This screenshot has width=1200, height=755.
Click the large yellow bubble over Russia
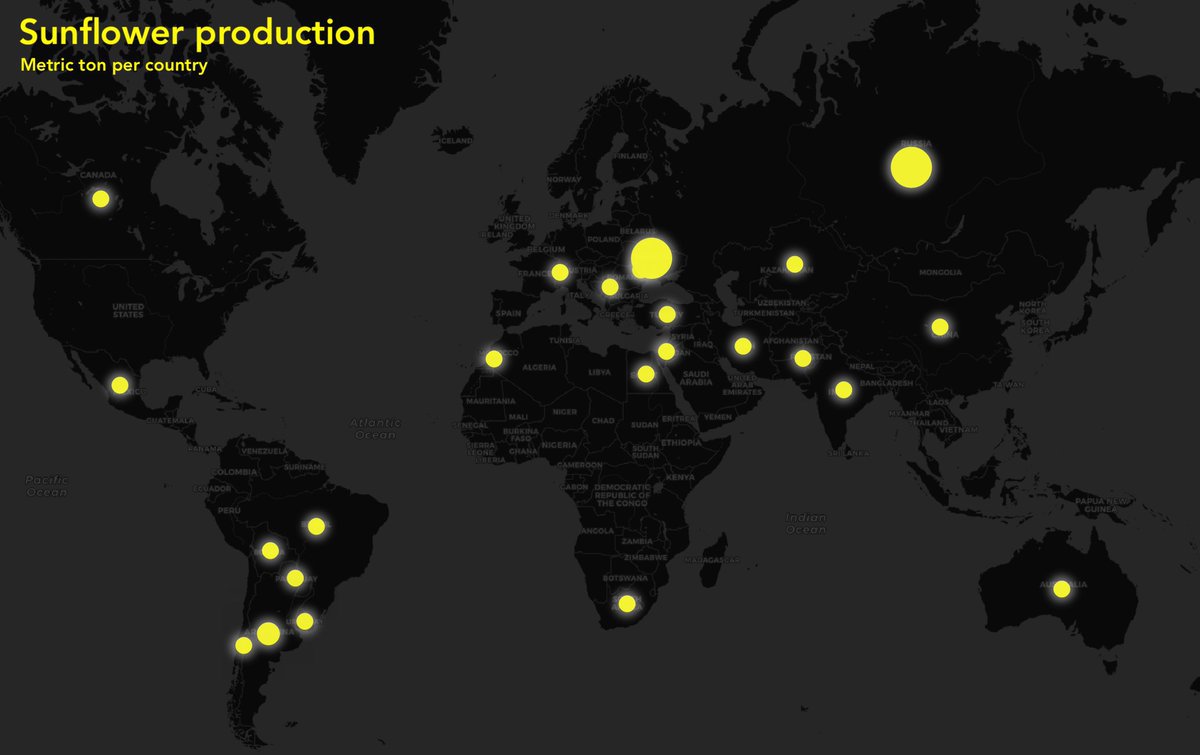coord(911,168)
